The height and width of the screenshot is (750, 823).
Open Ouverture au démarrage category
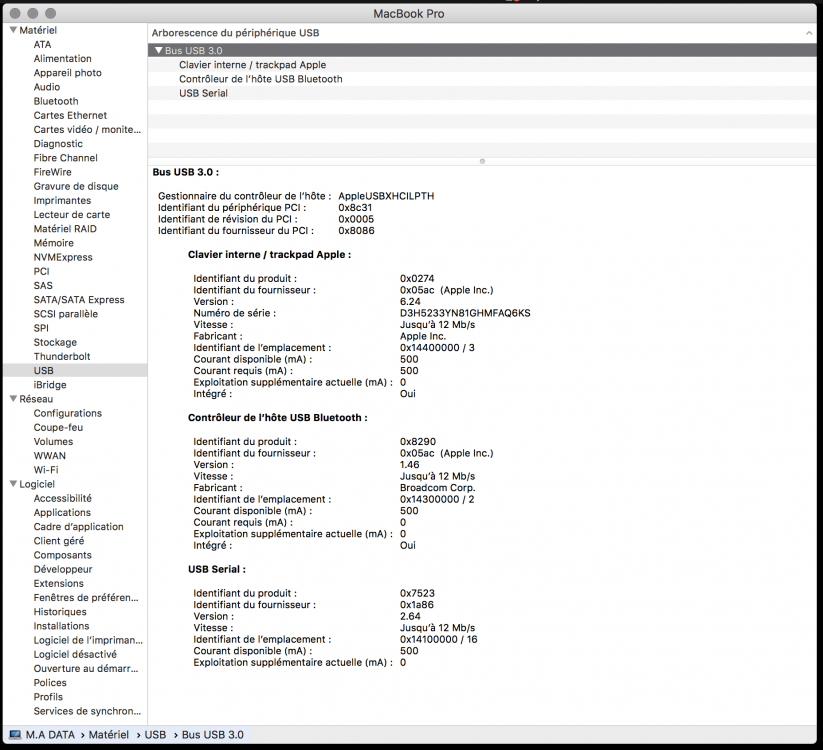click(86, 668)
